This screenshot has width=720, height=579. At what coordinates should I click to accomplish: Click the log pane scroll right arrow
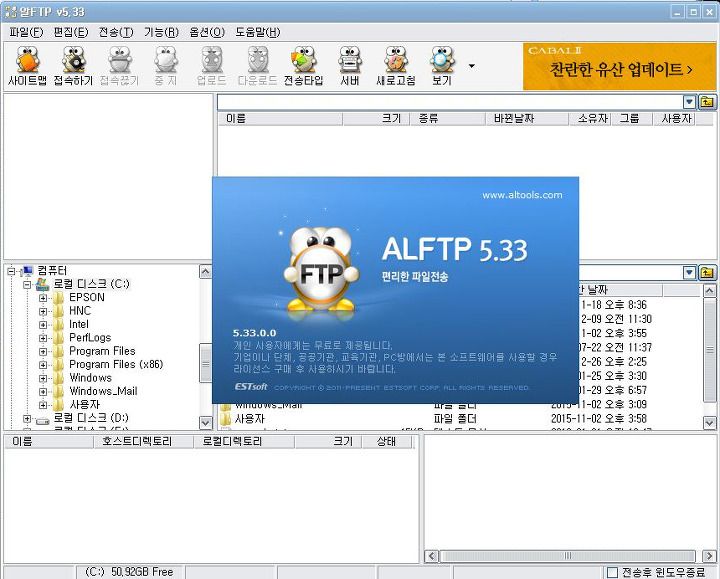pyautogui.click(x=709, y=556)
